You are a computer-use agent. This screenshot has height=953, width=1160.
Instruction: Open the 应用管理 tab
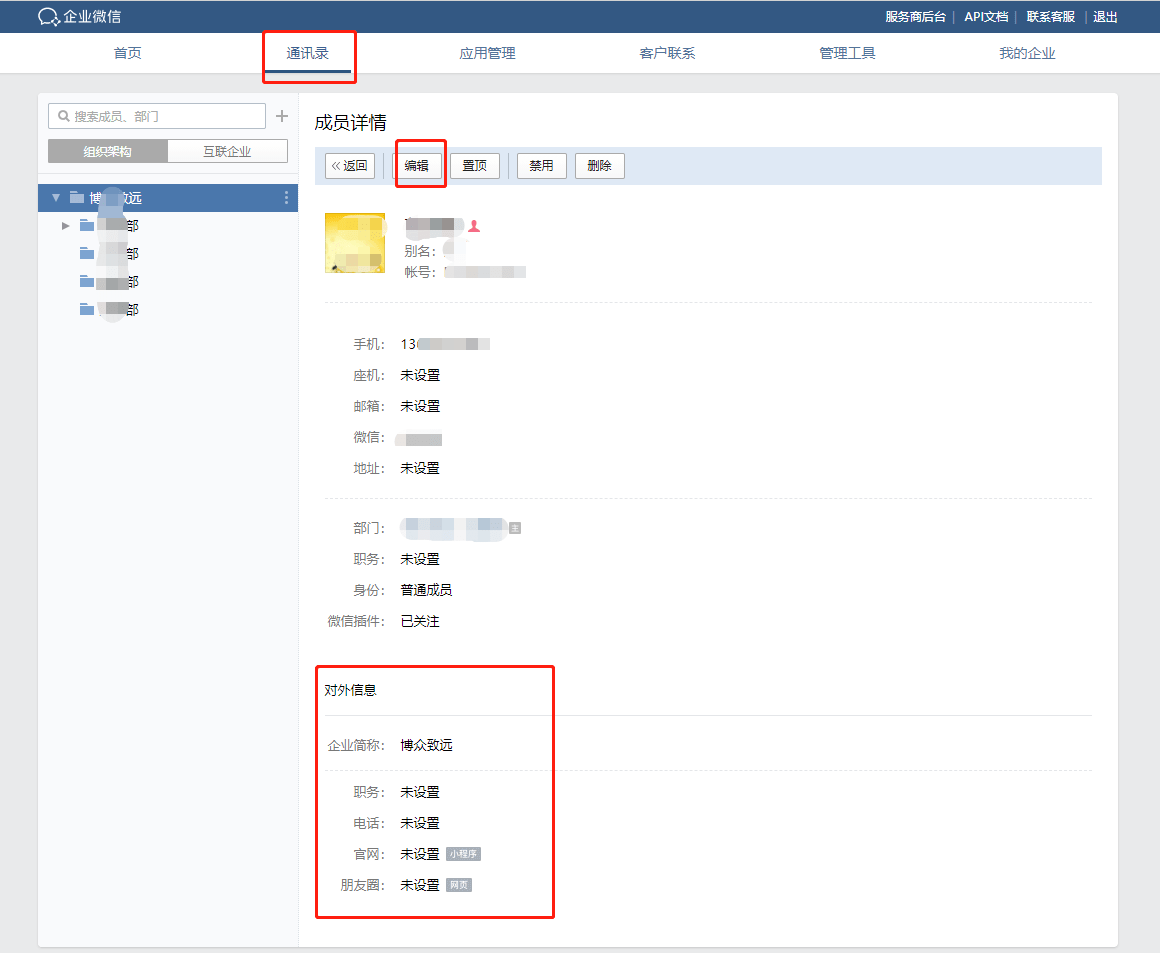(487, 53)
